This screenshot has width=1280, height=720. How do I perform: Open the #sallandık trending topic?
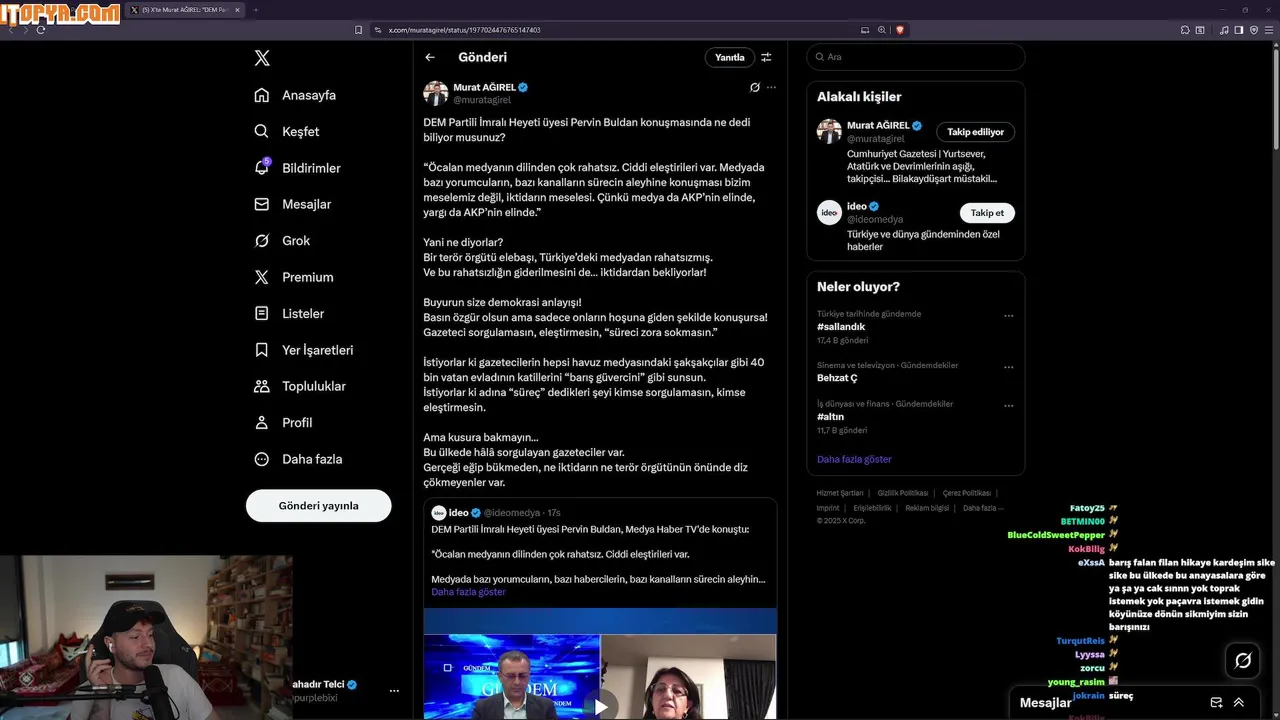tap(841, 327)
